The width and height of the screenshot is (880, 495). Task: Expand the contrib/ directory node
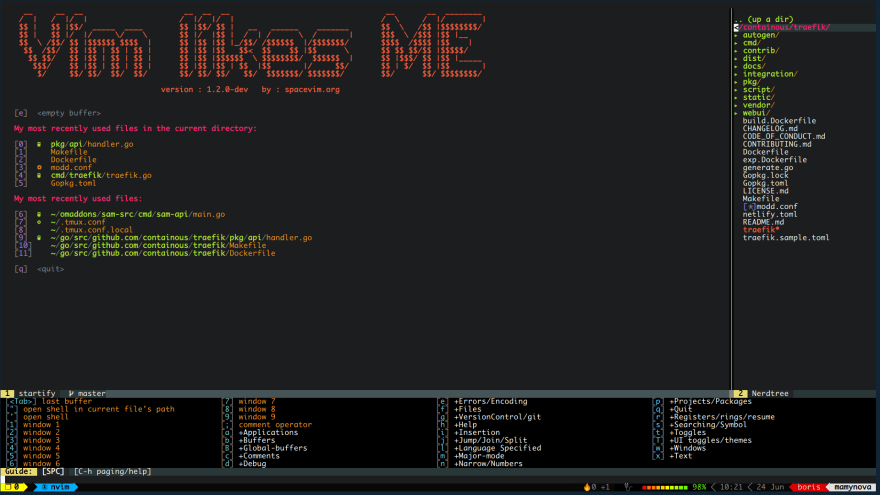tap(736, 51)
